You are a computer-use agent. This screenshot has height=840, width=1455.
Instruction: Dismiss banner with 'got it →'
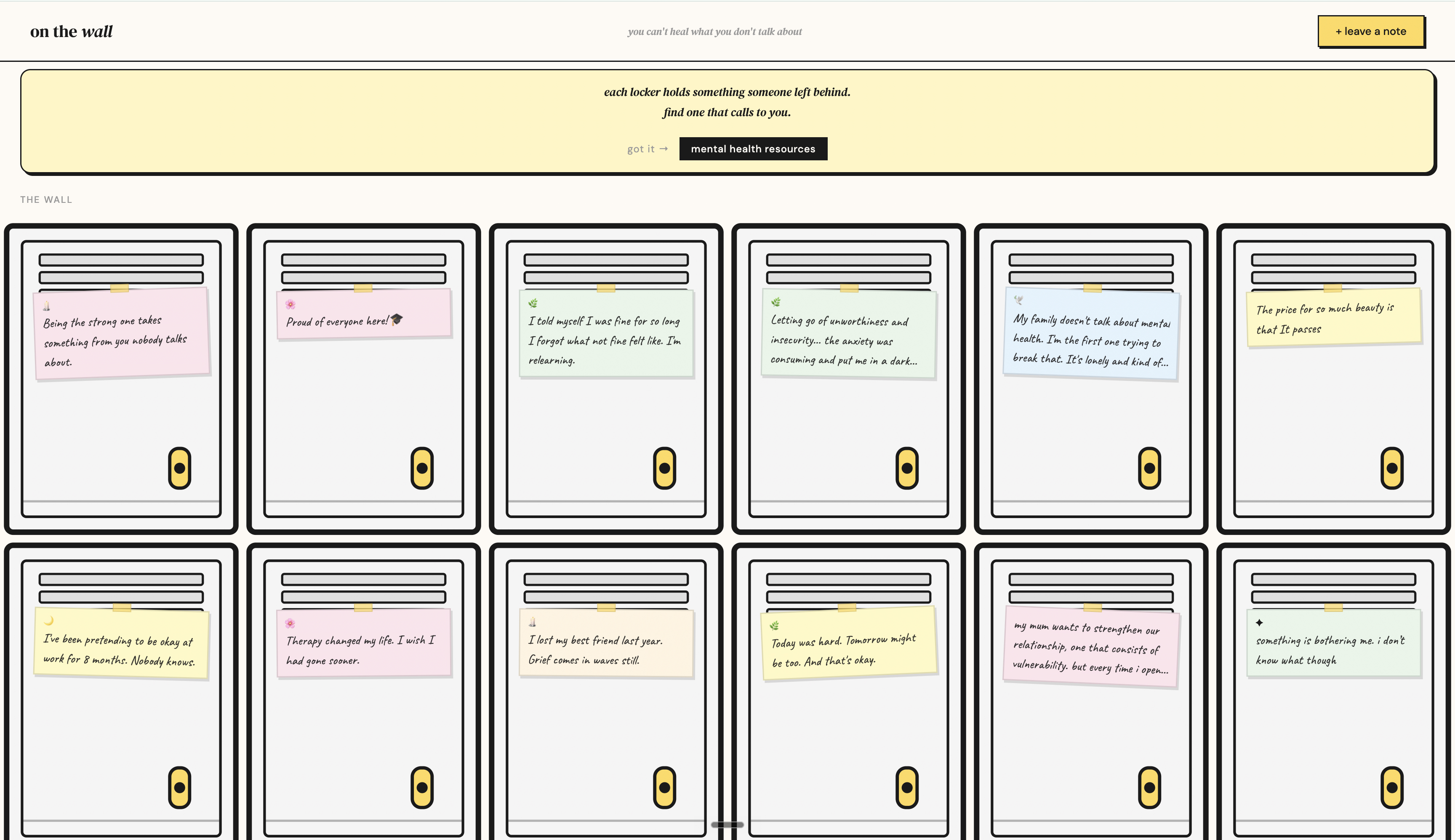pyautogui.click(x=648, y=149)
